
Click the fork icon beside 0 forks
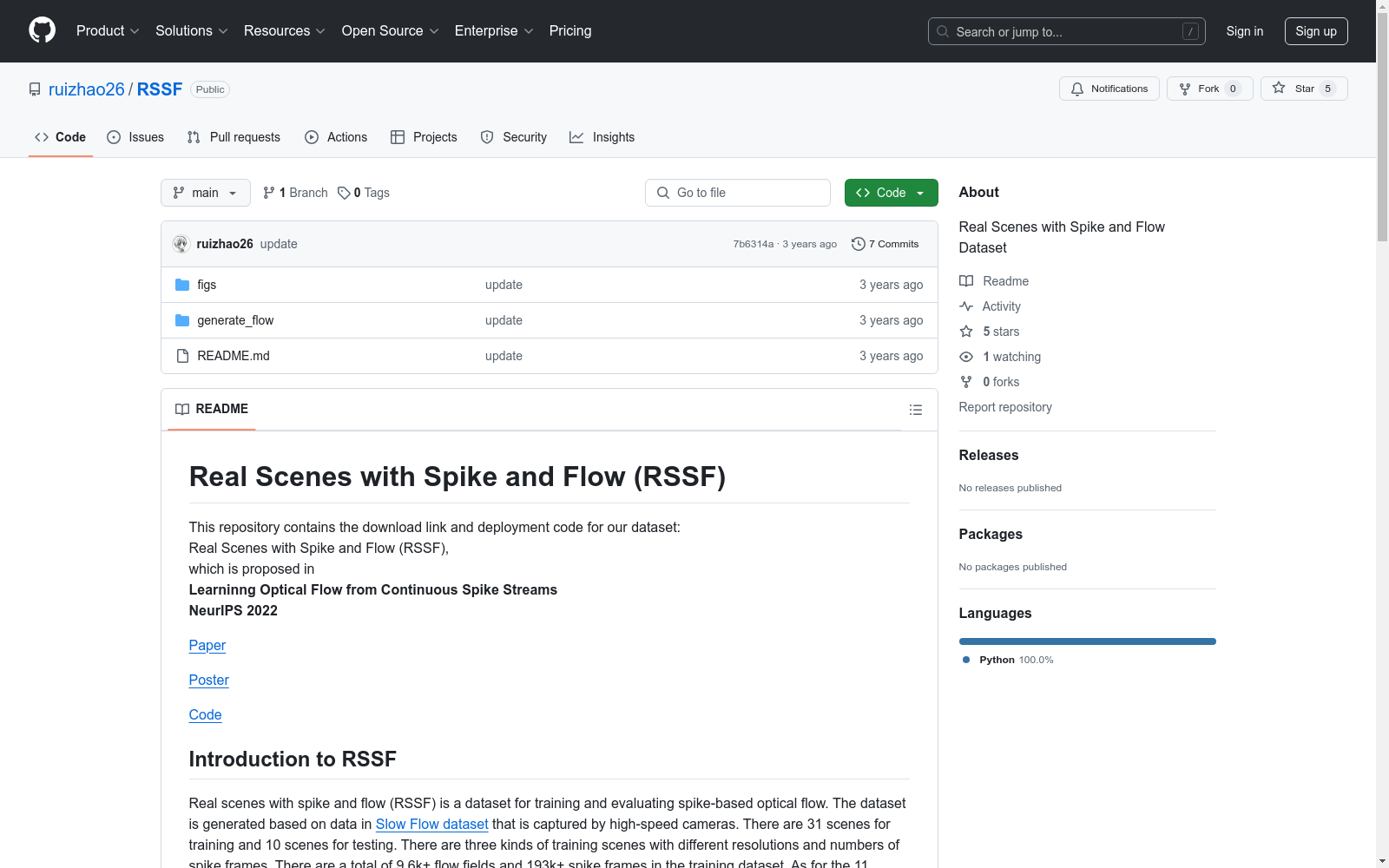coord(966,382)
